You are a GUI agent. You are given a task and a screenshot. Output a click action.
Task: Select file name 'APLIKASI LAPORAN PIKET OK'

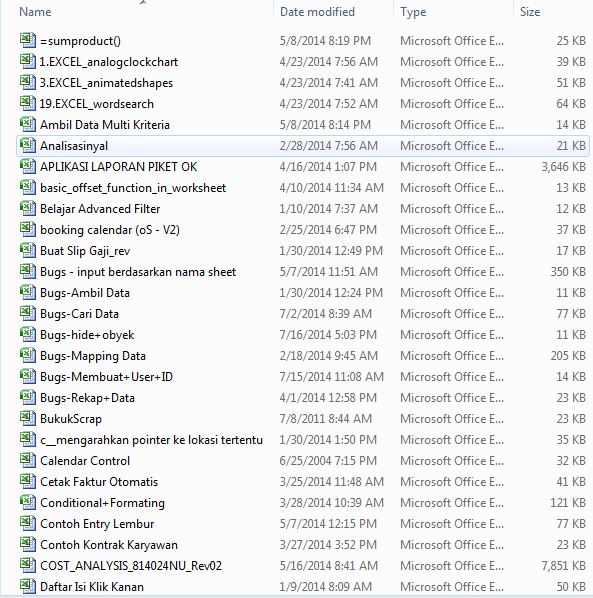coord(119,167)
